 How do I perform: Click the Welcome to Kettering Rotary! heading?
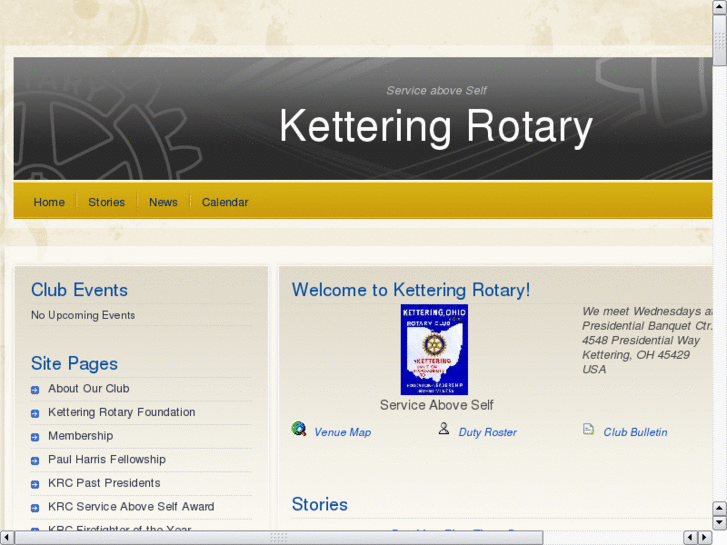point(411,290)
